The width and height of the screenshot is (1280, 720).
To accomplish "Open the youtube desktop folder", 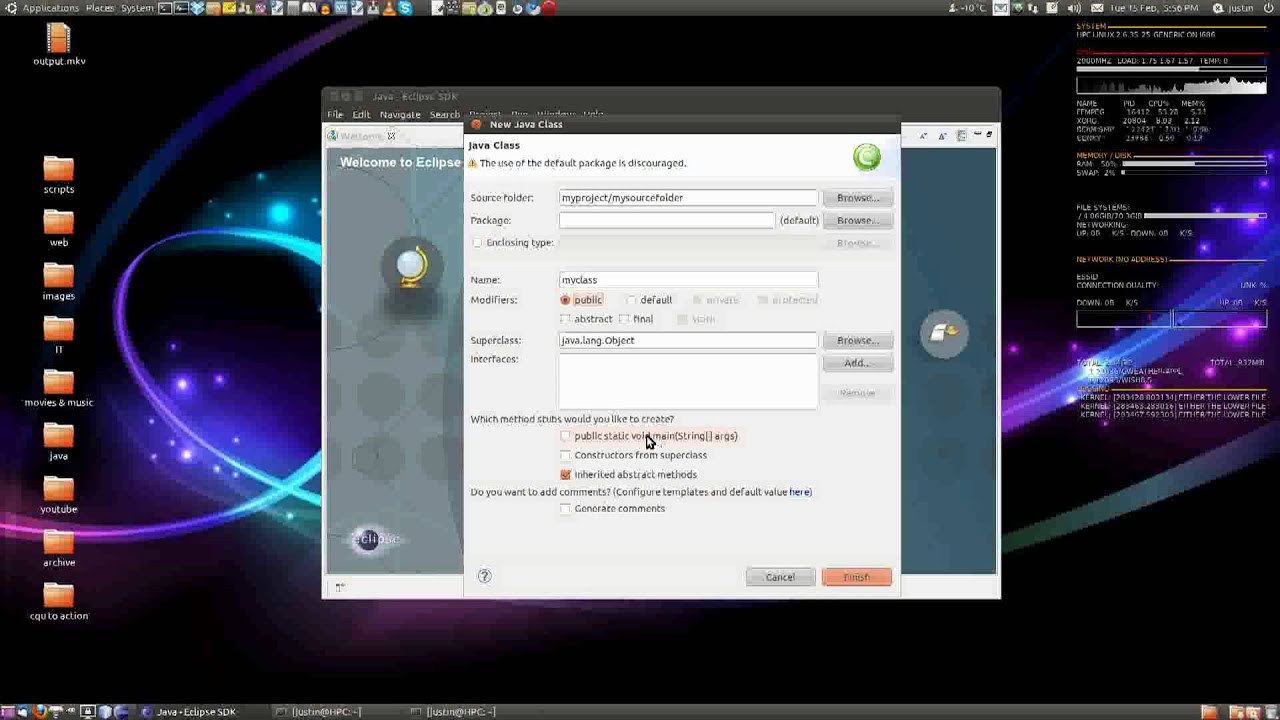I will tap(59, 491).
